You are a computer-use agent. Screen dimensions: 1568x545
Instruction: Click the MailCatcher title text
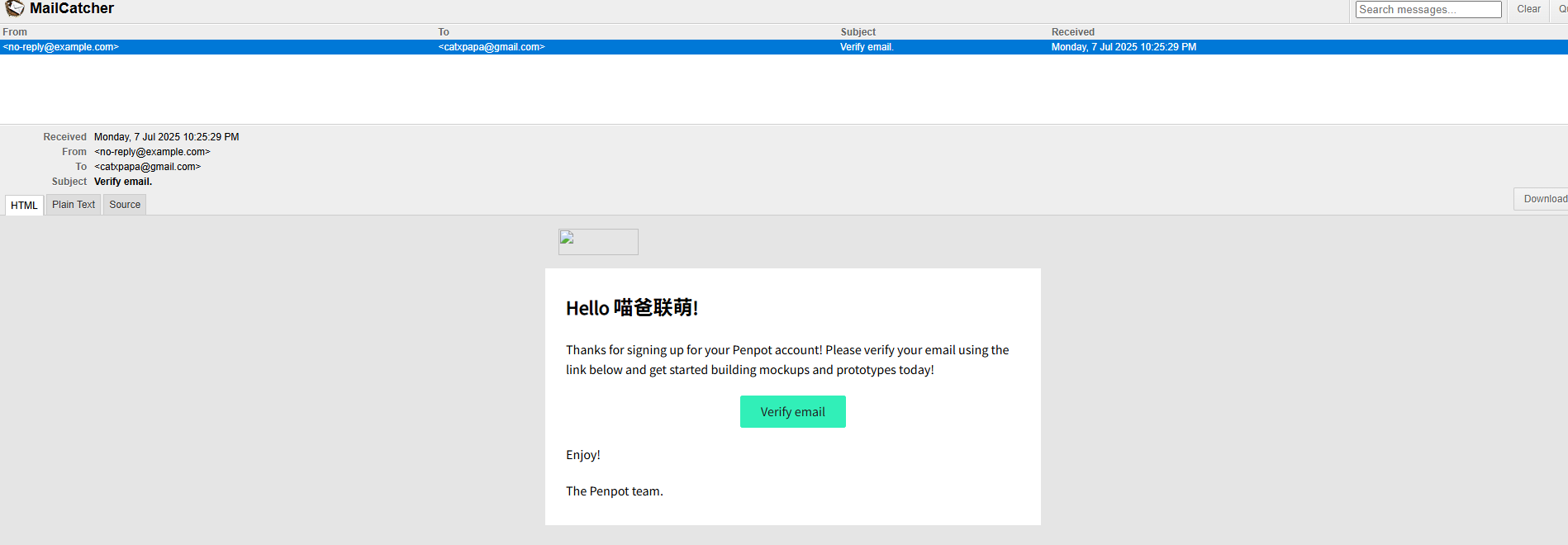coord(72,8)
